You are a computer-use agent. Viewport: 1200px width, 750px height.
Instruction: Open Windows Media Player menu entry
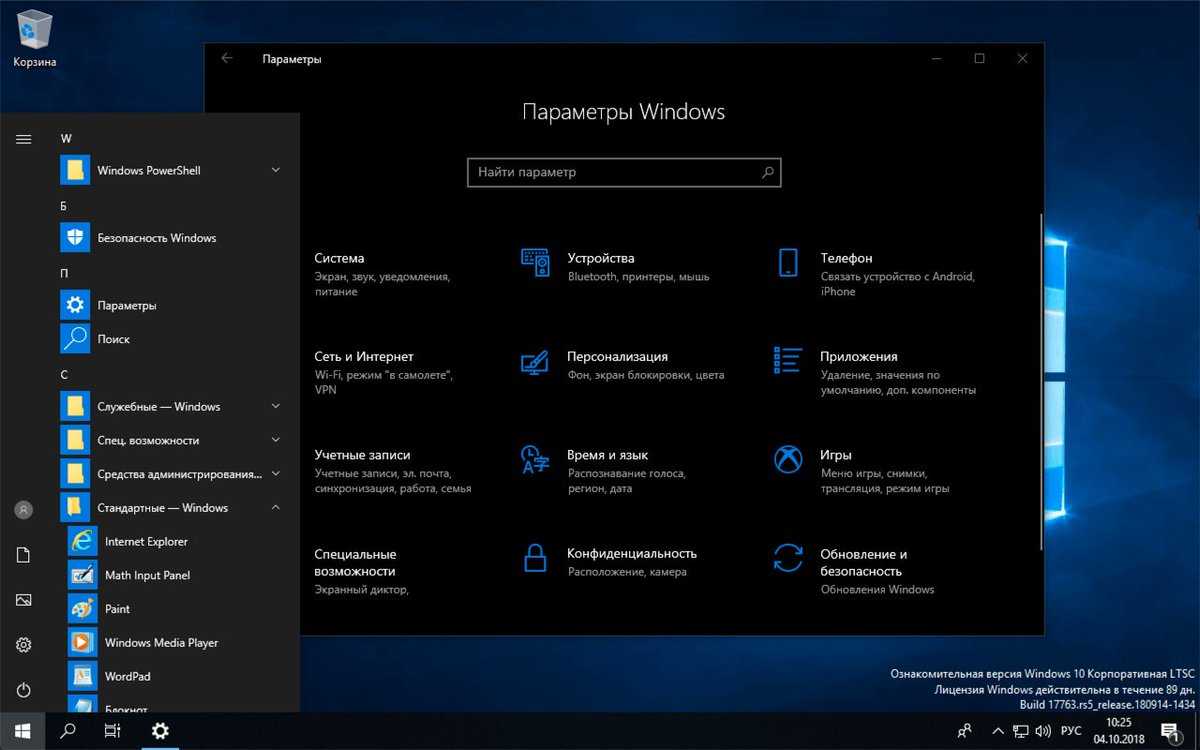pyautogui.click(x=160, y=643)
